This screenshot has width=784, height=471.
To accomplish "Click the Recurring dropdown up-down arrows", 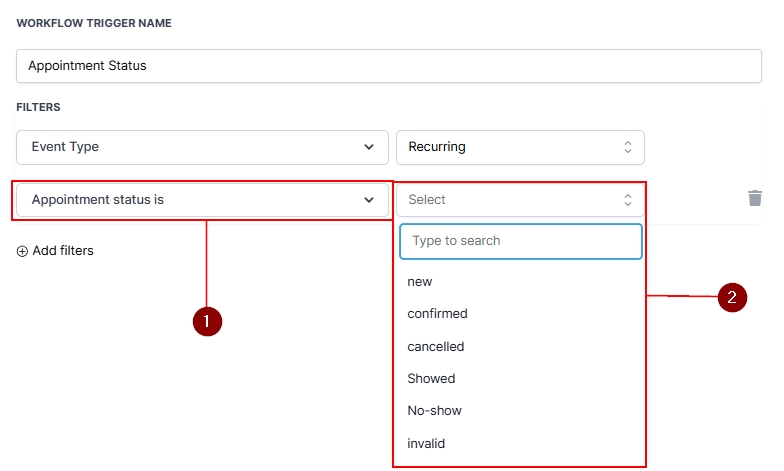I will point(628,147).
